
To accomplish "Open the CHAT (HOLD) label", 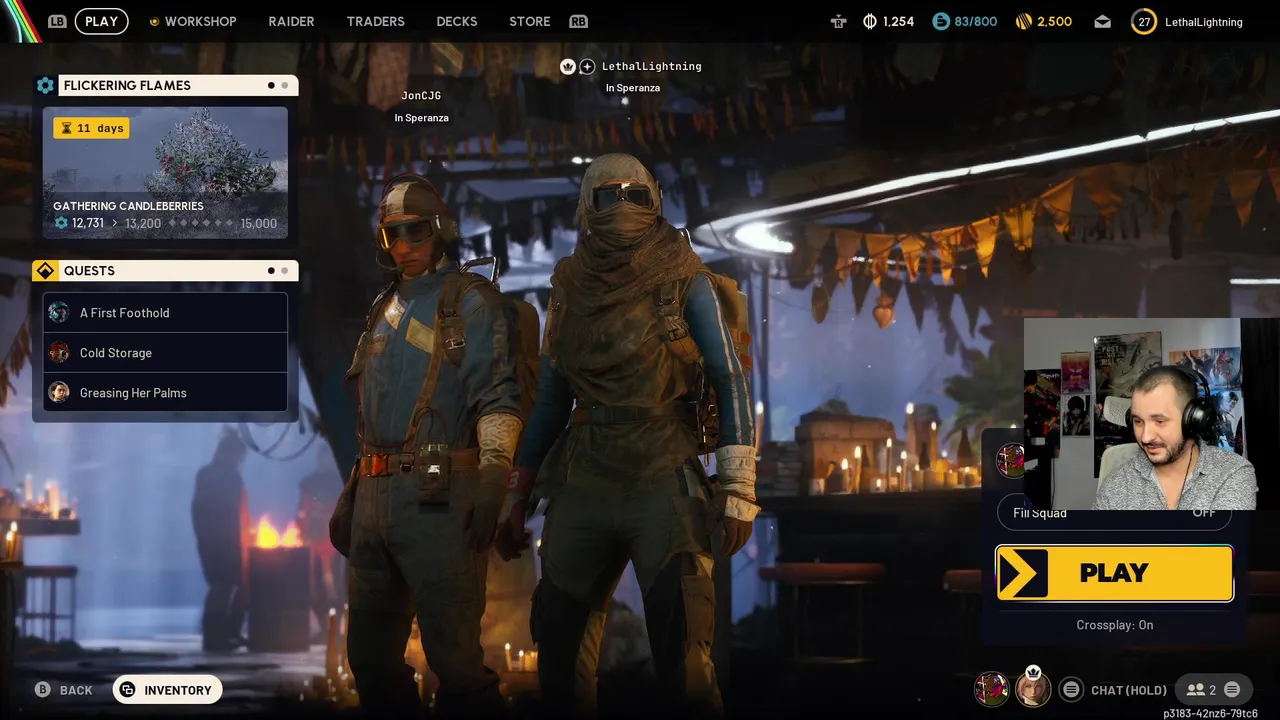I will [x=1129, y=690].
